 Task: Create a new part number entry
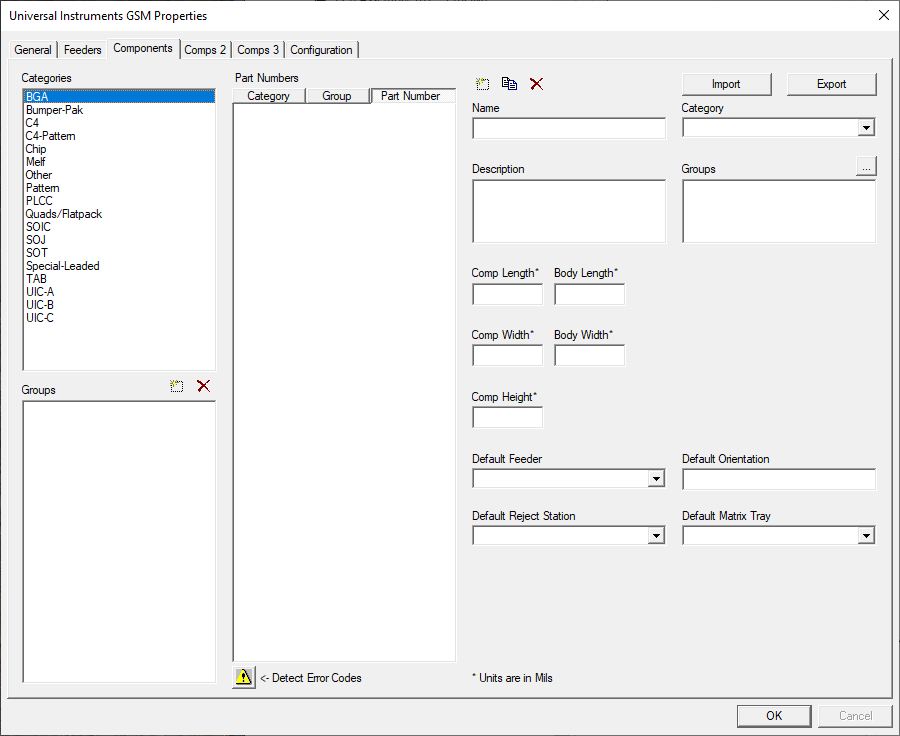click(x=483, y=84)
